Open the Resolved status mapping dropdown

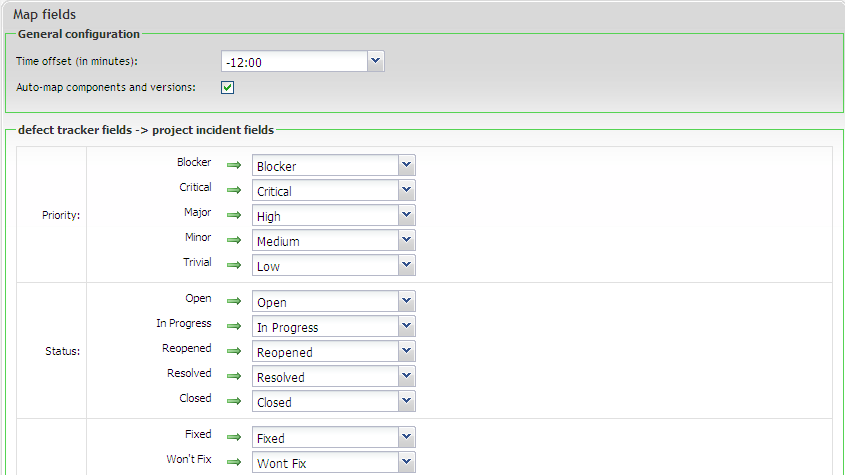point(406,376)
